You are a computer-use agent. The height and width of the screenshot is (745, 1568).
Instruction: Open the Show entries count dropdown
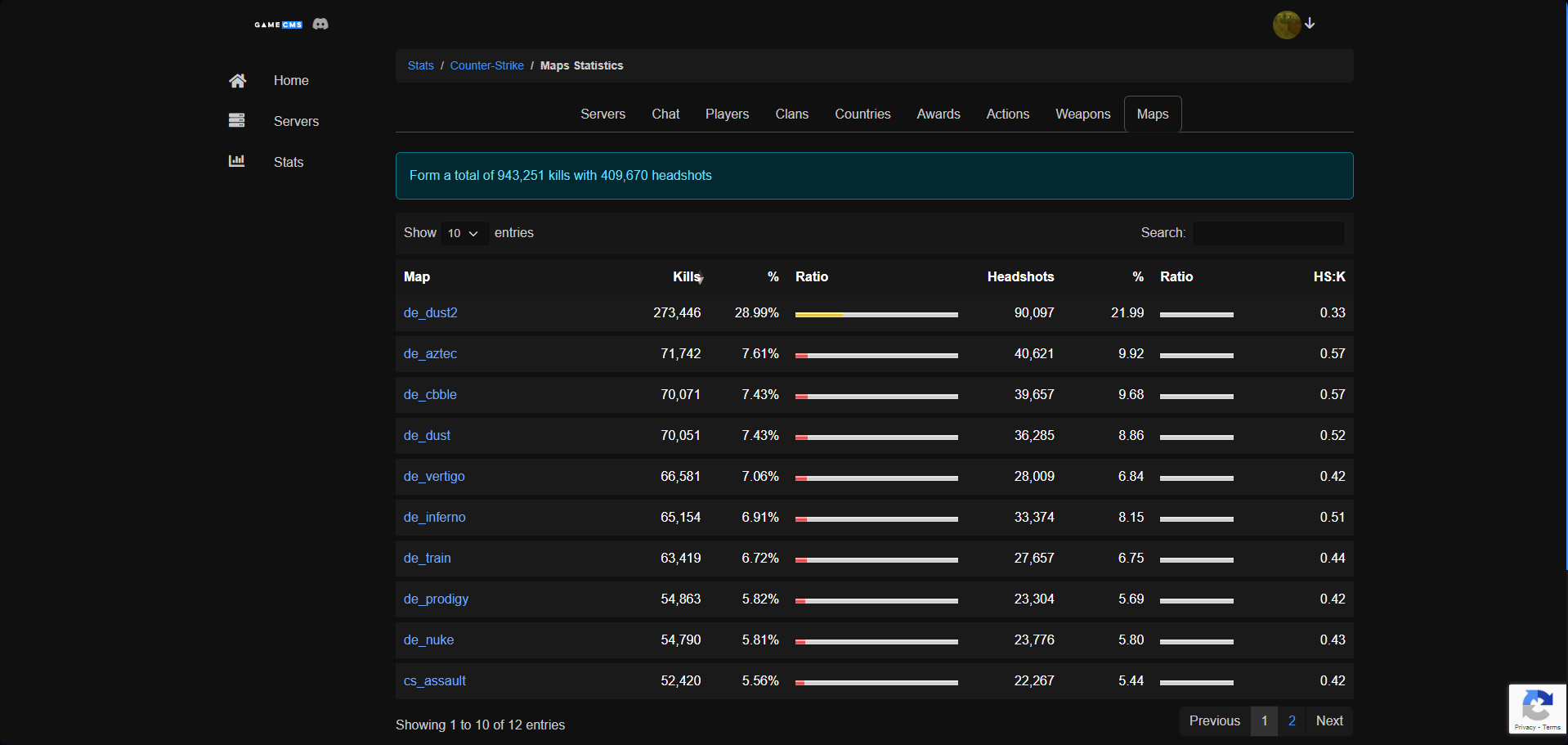[x=464, y=233]
